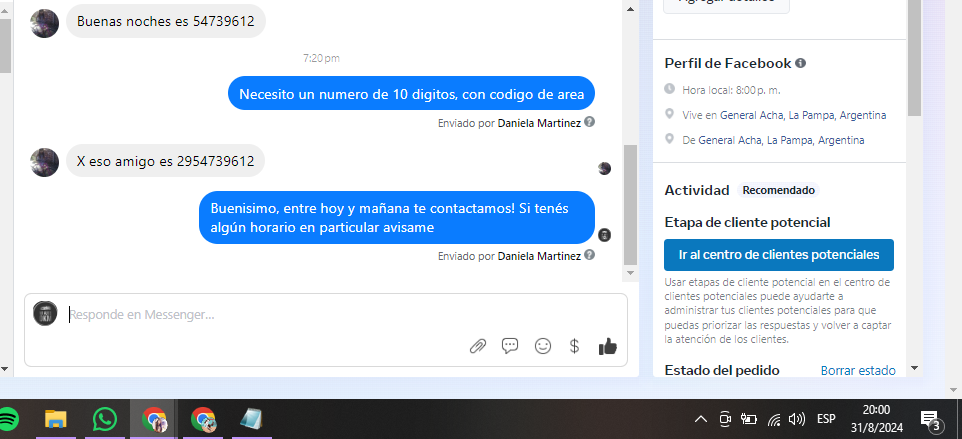Open the ESP language selector

[x=826, y=419]
